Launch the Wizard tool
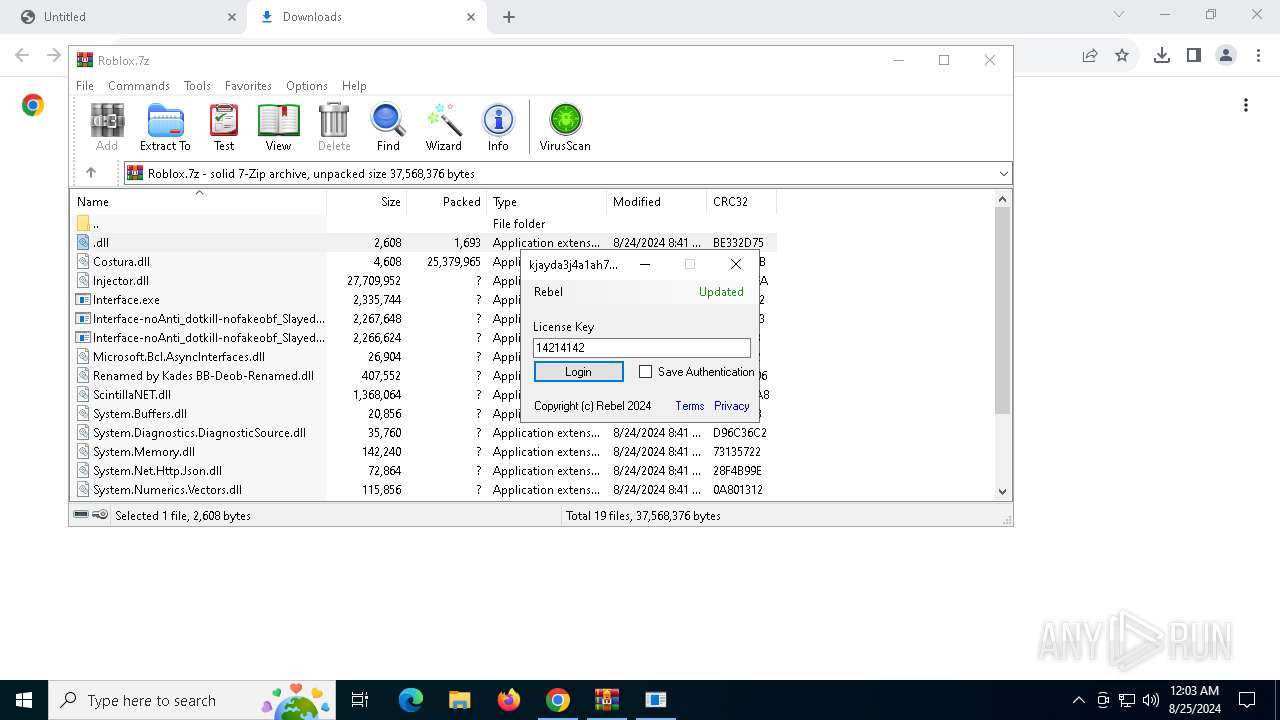Viewport: 1280px width, 720px height. coord(443,127)
